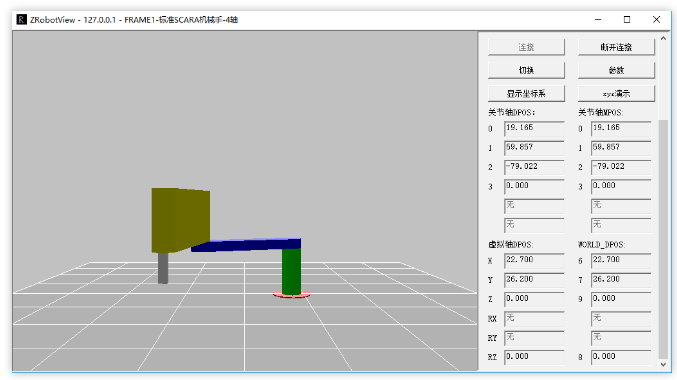Click the green base column of the robot

click(291, 272)
